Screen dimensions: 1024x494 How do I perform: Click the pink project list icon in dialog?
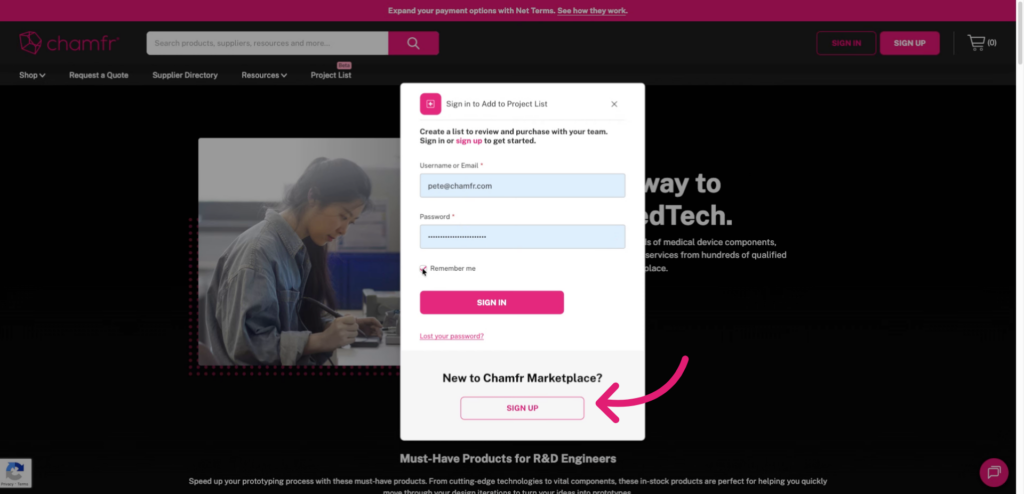430,104
